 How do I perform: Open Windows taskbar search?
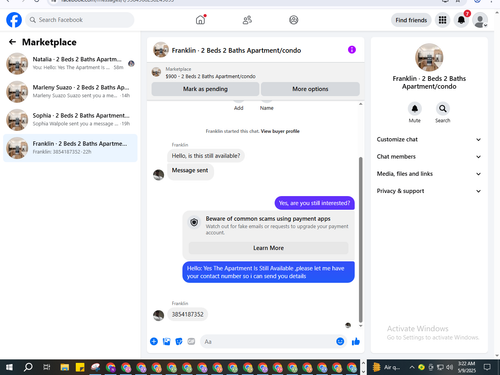(28, 367)
